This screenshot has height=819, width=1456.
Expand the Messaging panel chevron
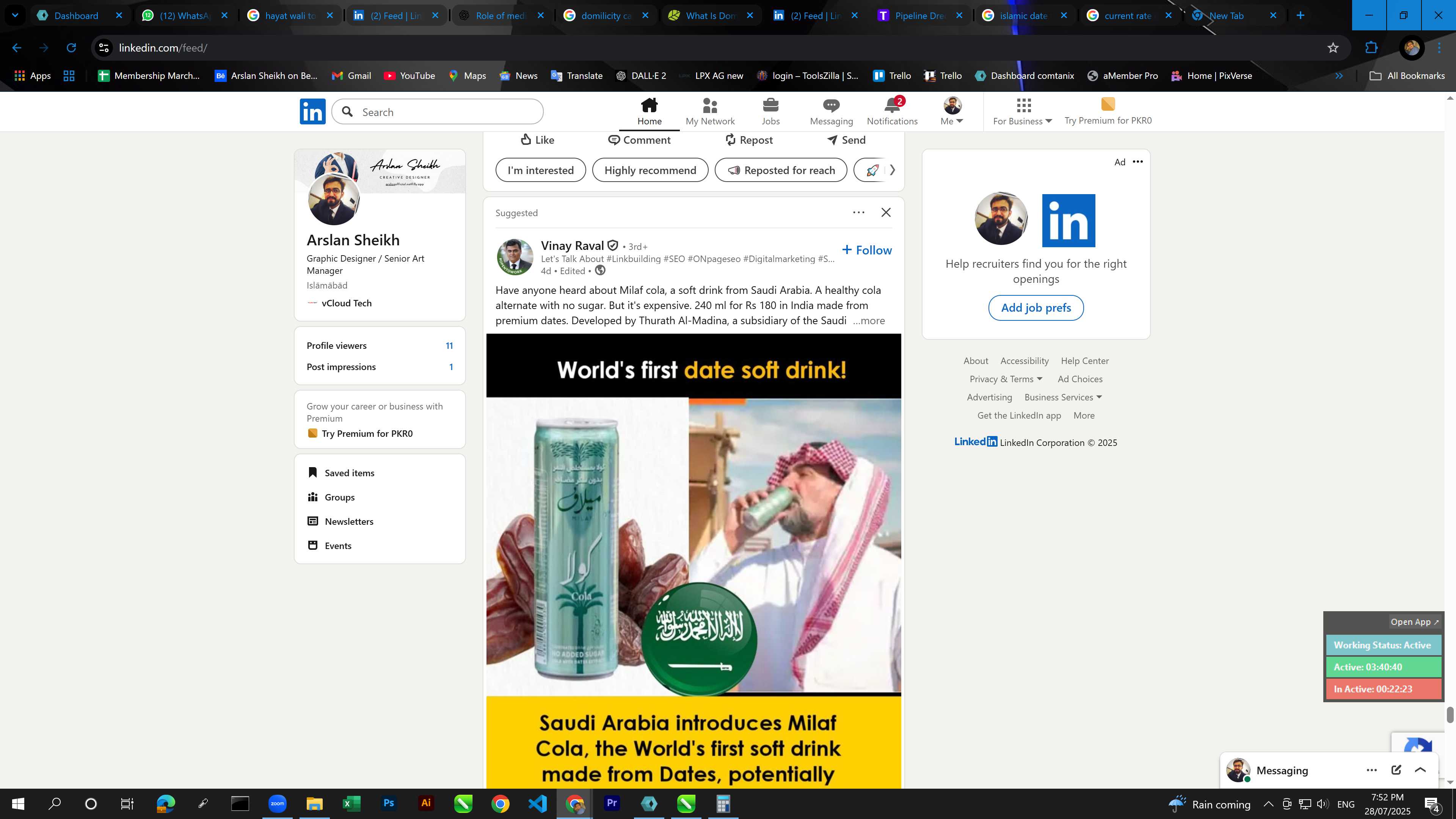[x=1420, y=770]
